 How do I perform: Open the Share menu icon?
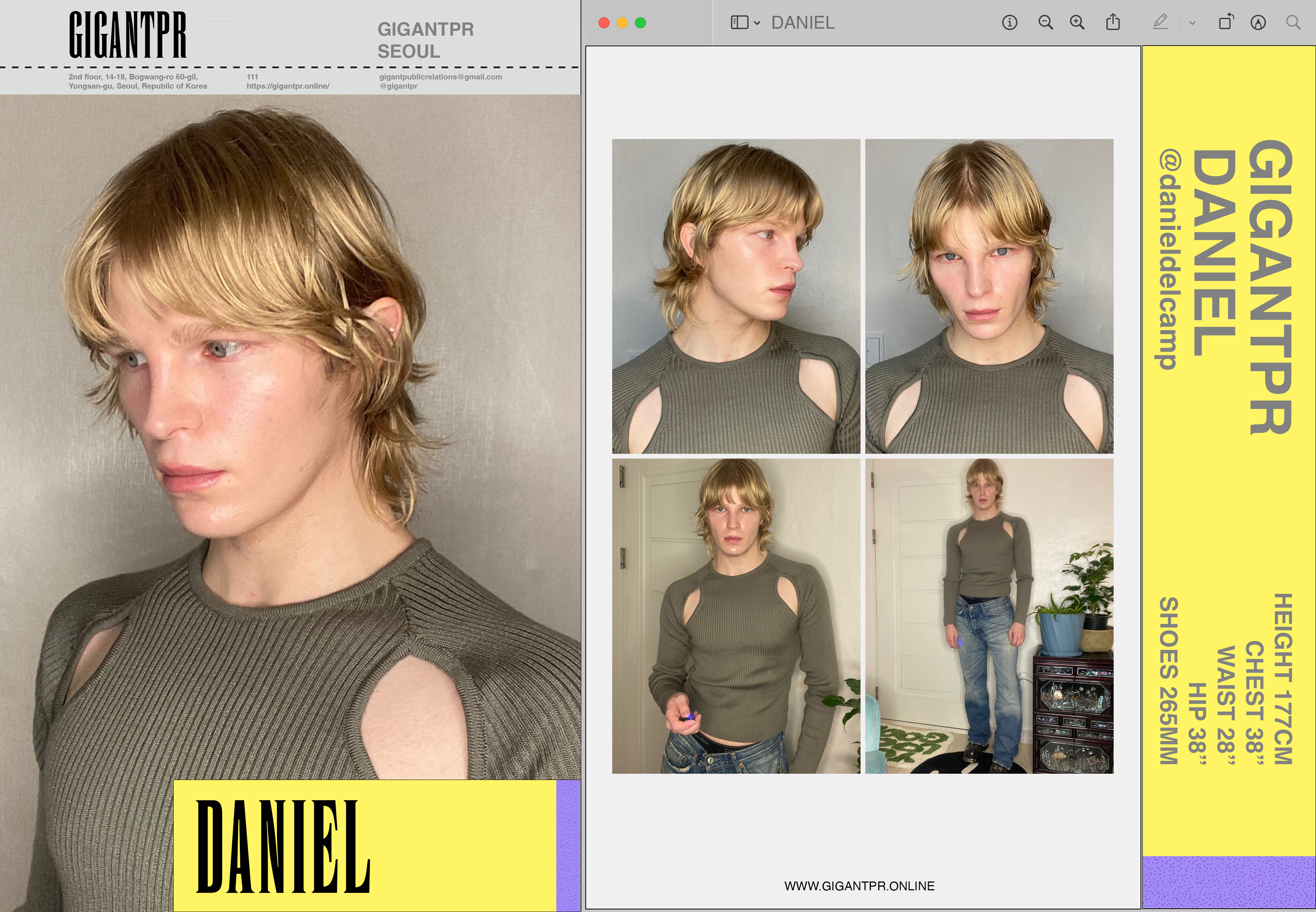pyautogui.click(x=1113, y=22)
